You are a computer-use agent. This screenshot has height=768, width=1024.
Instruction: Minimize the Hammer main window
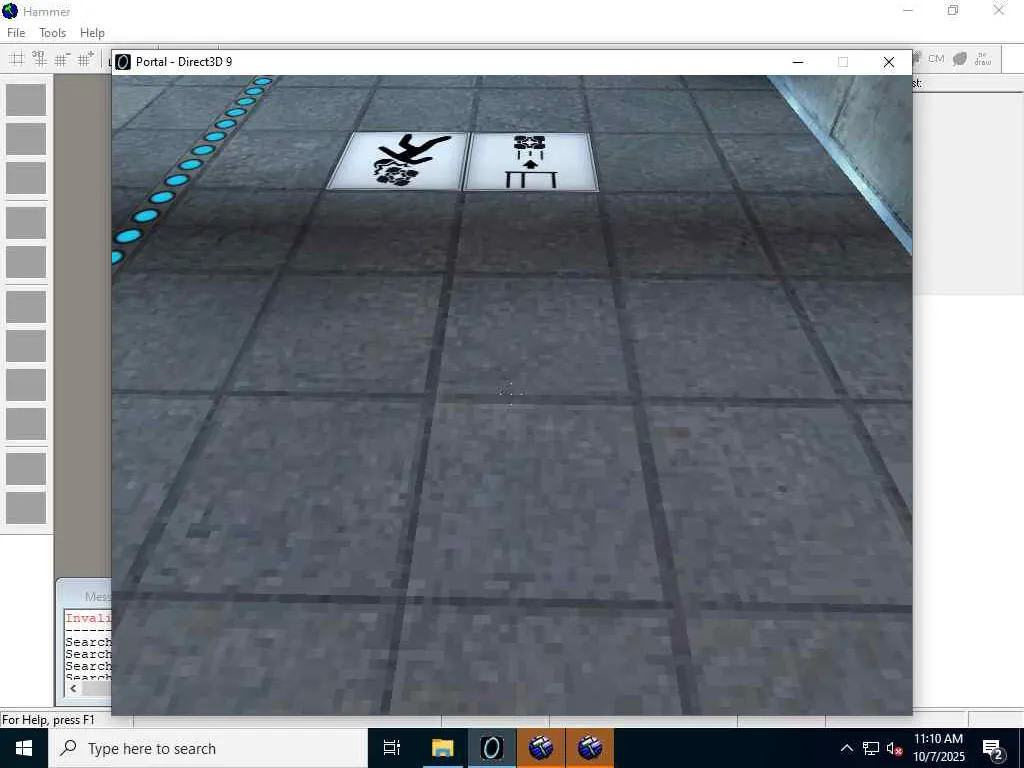click(908, 10)
